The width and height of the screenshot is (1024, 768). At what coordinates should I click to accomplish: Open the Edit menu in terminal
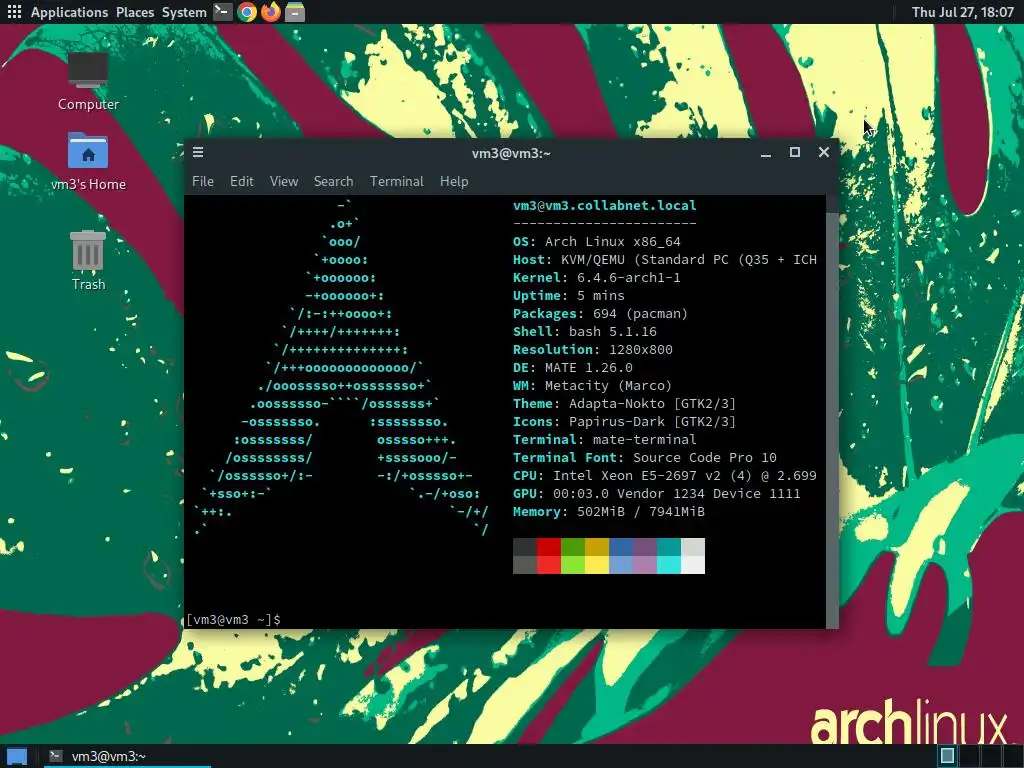coord(241,181)
